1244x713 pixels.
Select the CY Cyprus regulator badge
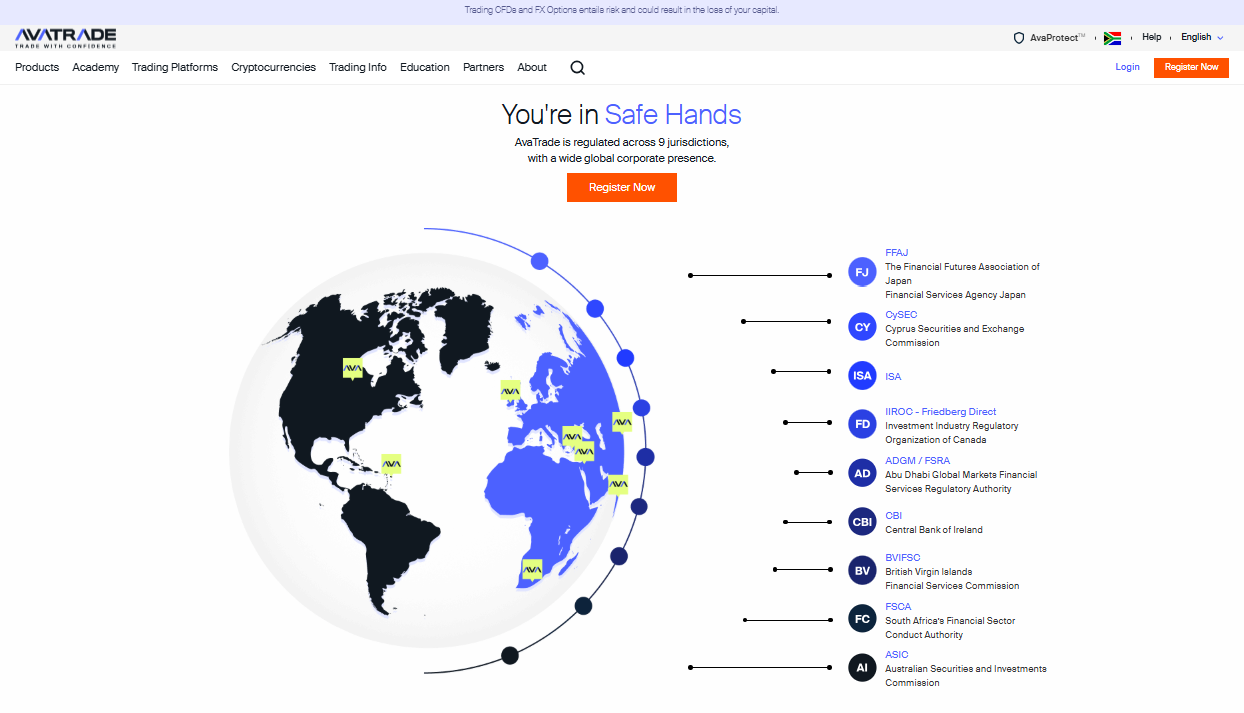(x=862, y=327)
